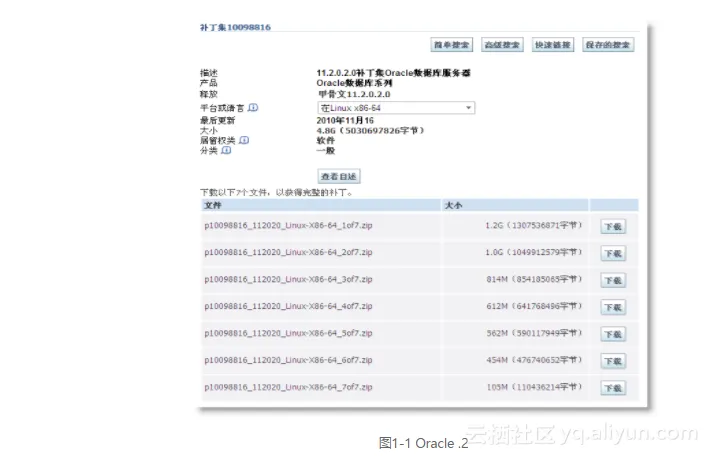Open the 快速链接 button
Screen dimensions: 709x456
[553, 45]
